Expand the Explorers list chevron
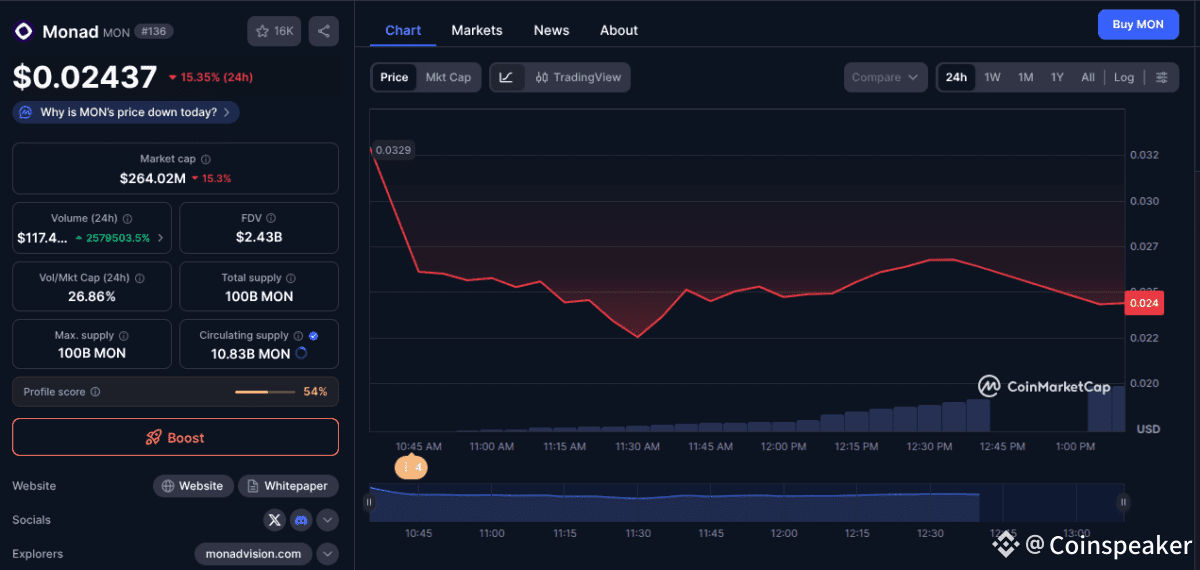 (327, 554)
